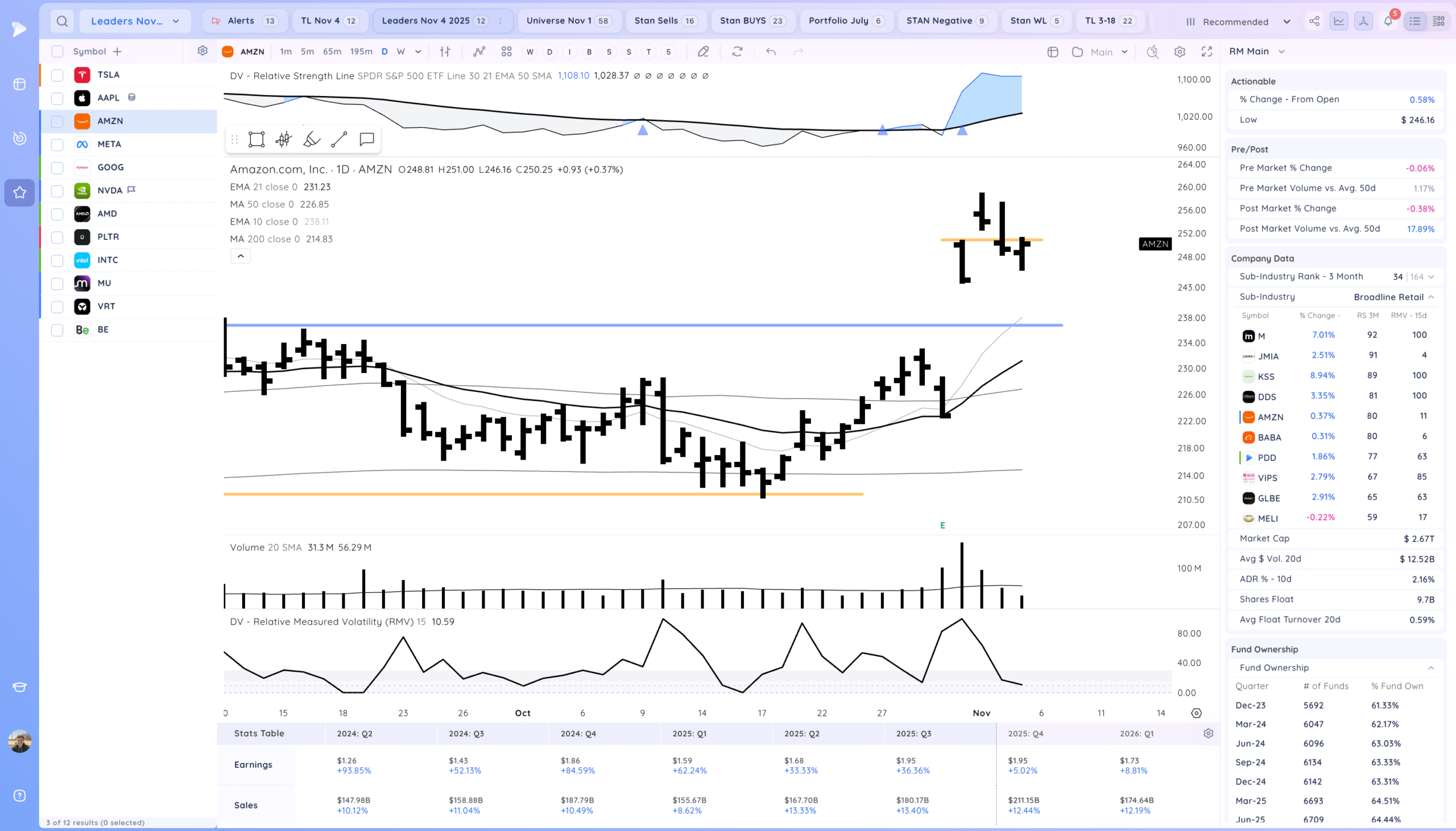1456x831 pixels.
Task: Toggle the select-all Symbol checkbox
Action: coord(57,51)
